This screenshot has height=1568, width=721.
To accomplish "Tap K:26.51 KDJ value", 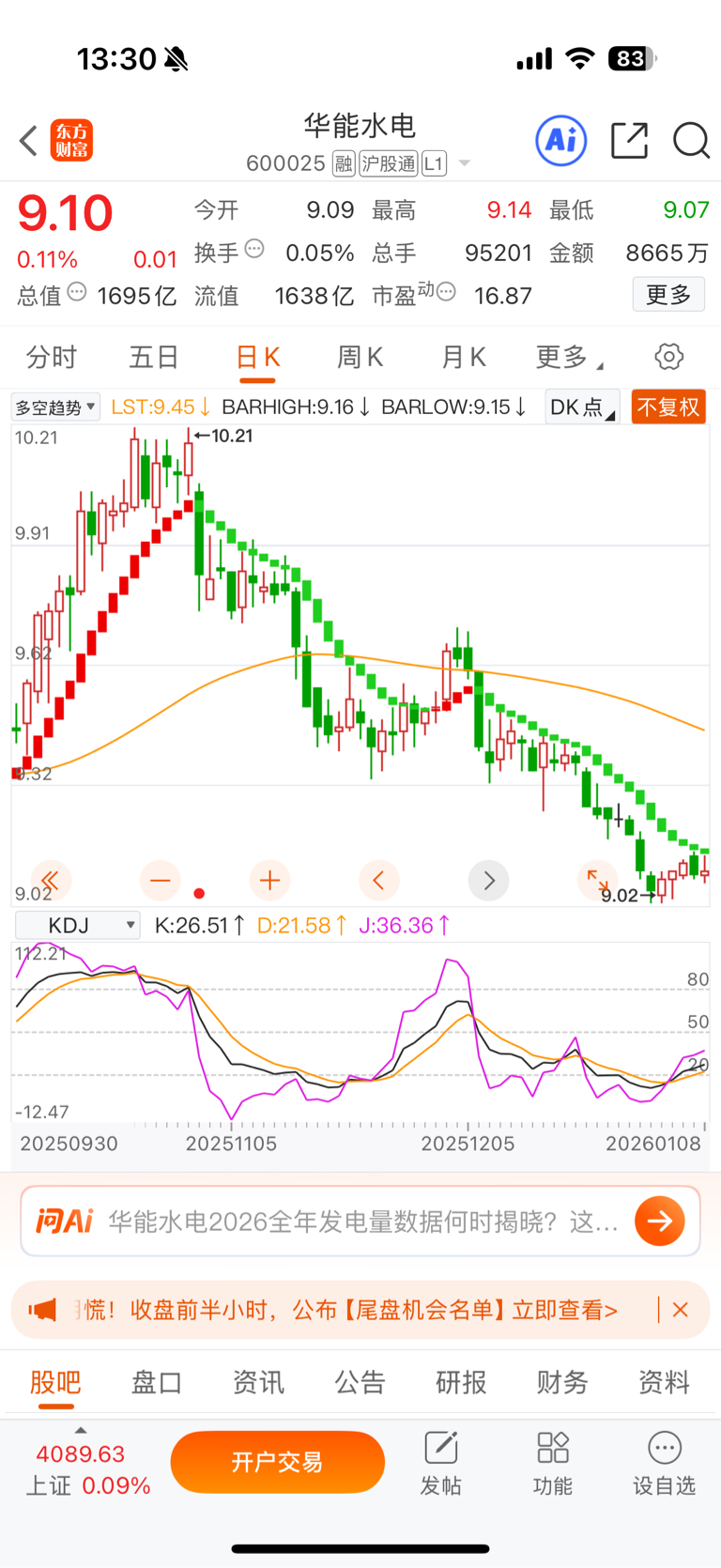I will pyautogui.click(x=199, y=926).
